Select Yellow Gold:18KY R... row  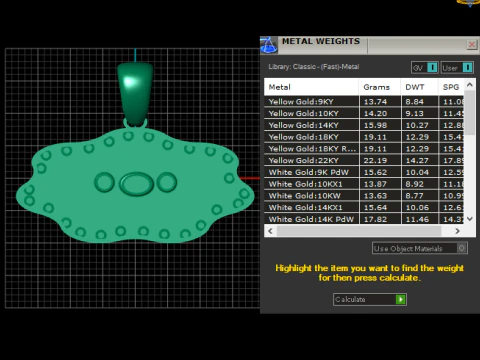pos(364,149)
